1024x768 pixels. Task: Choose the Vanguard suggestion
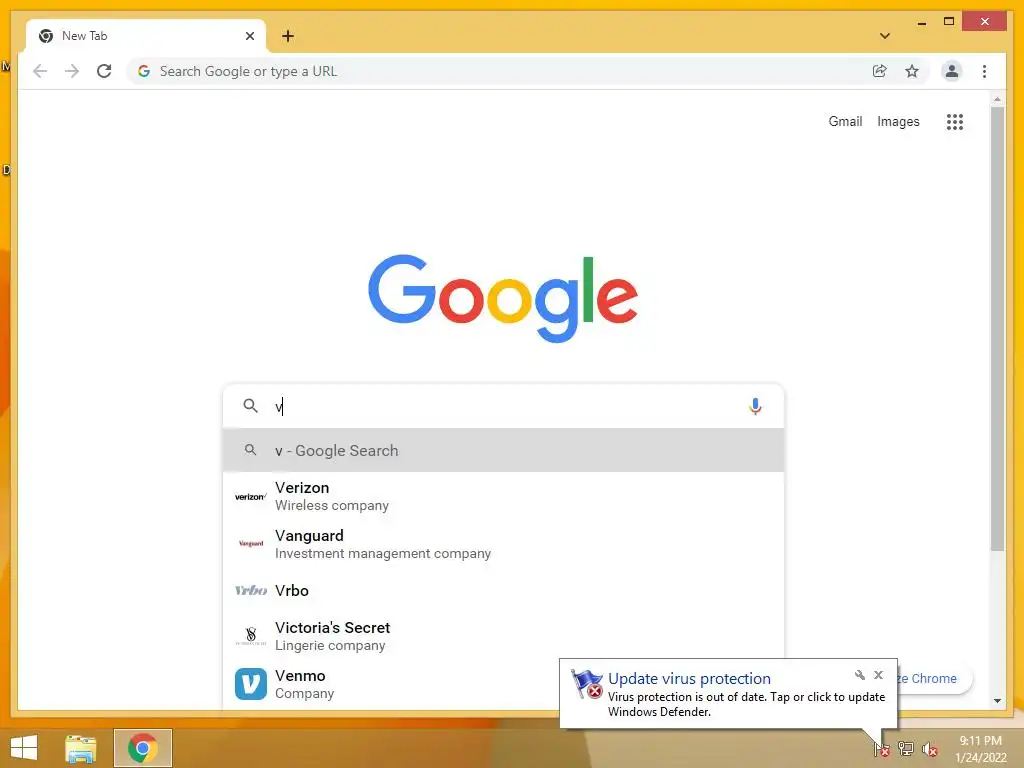[504, 544]
